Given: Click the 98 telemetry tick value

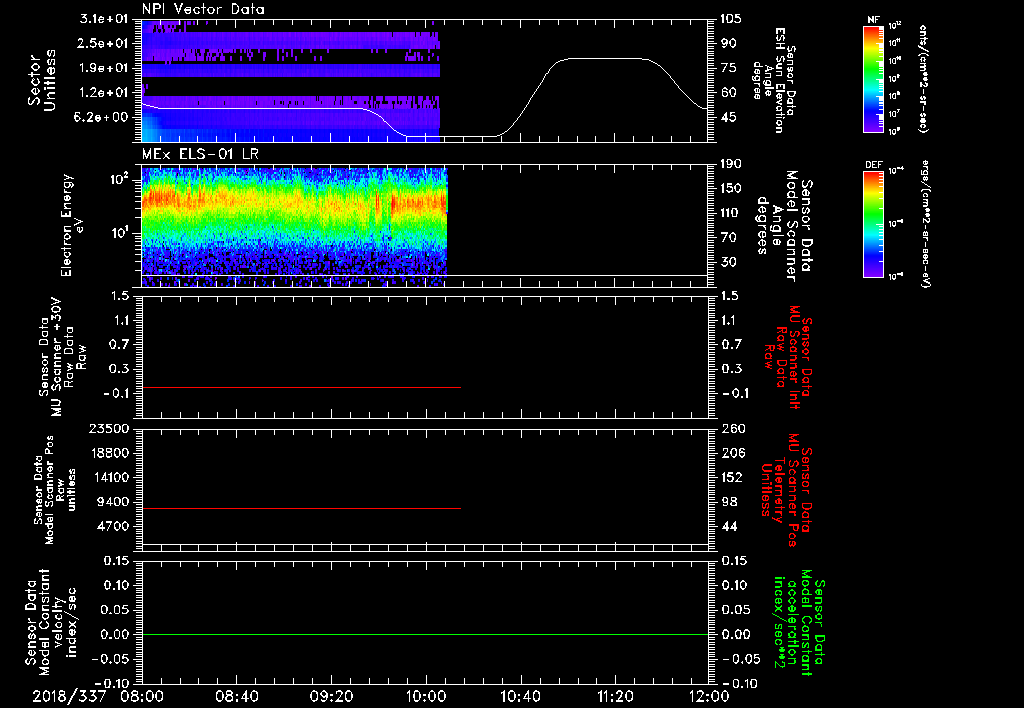Looking at the screenshot, I should (729, 502).
